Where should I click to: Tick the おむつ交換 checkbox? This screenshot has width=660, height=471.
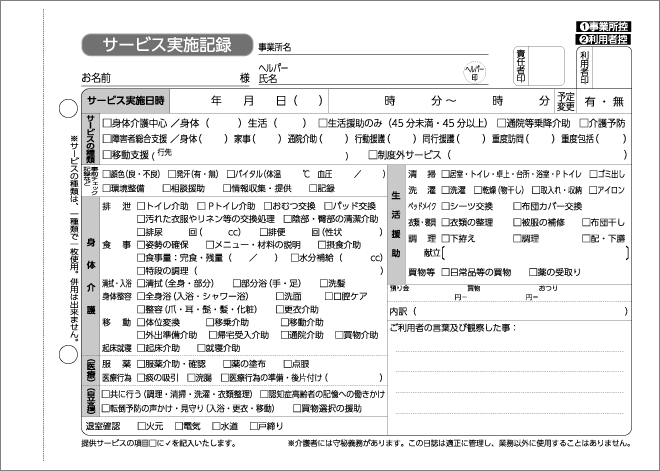[x=268, y=206]
